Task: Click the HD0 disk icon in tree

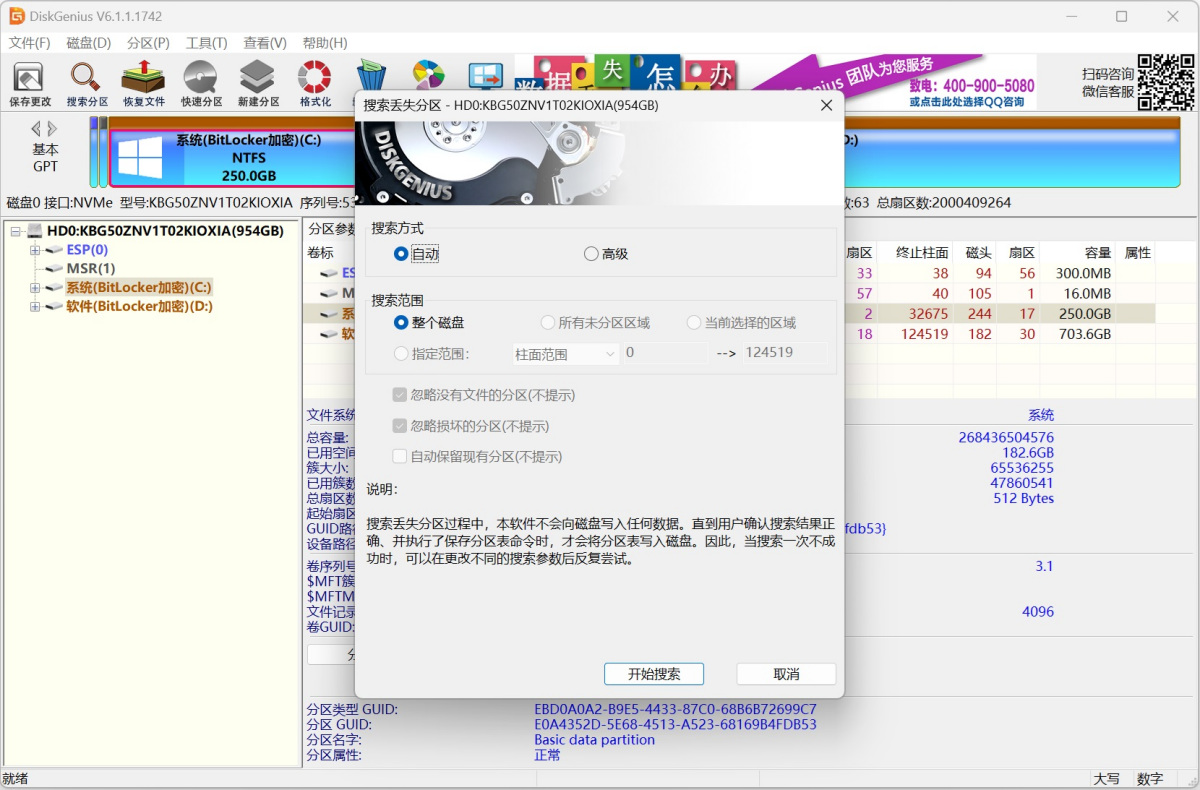Action: pos(35,231)
